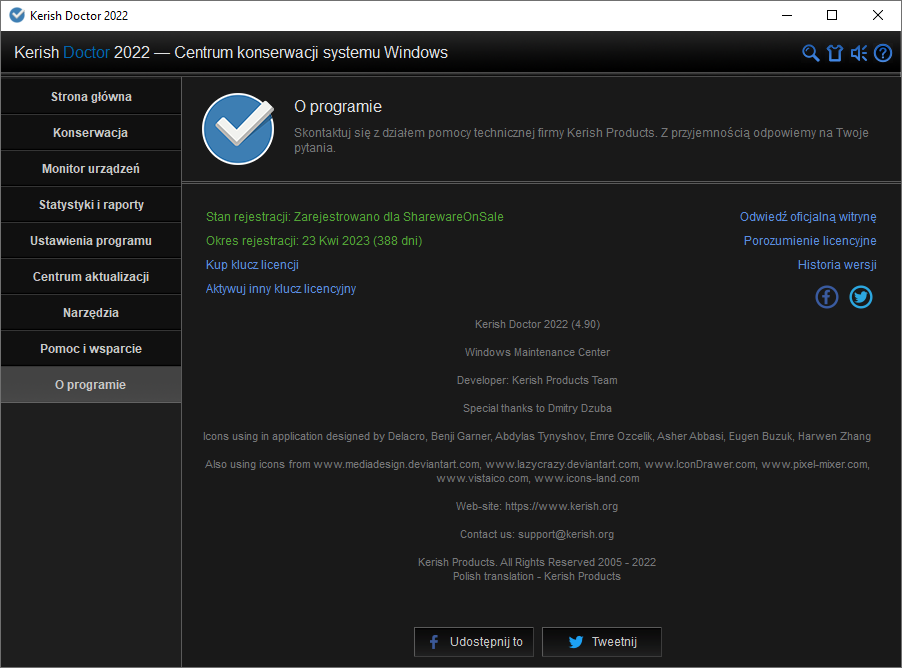Open Odwiedź oficjalną witrynę link
The height and width of the screenshot is (668, 902).
click(x=808, y=217)
